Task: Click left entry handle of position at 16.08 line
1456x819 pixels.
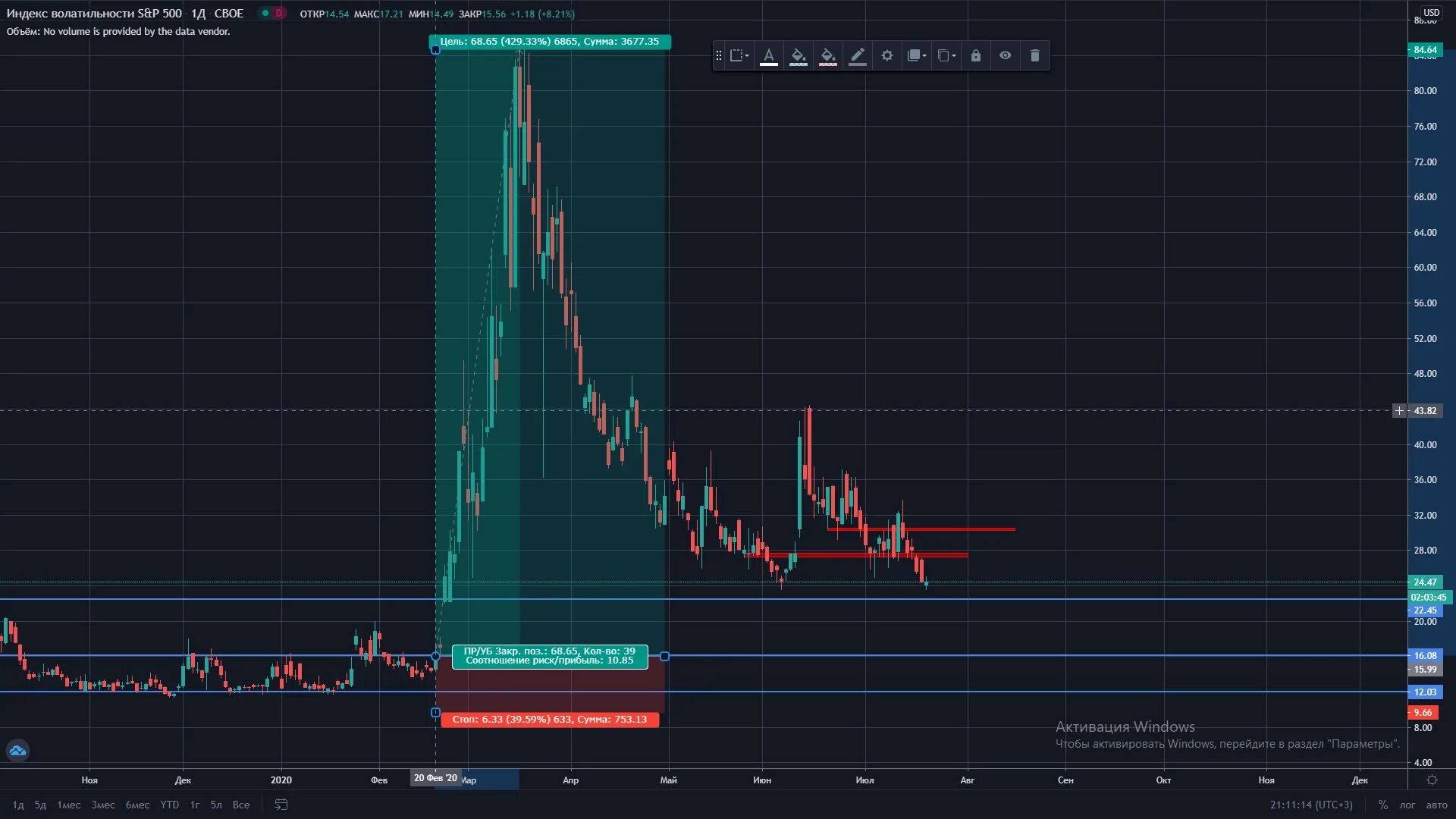Action: coord(435,656)
